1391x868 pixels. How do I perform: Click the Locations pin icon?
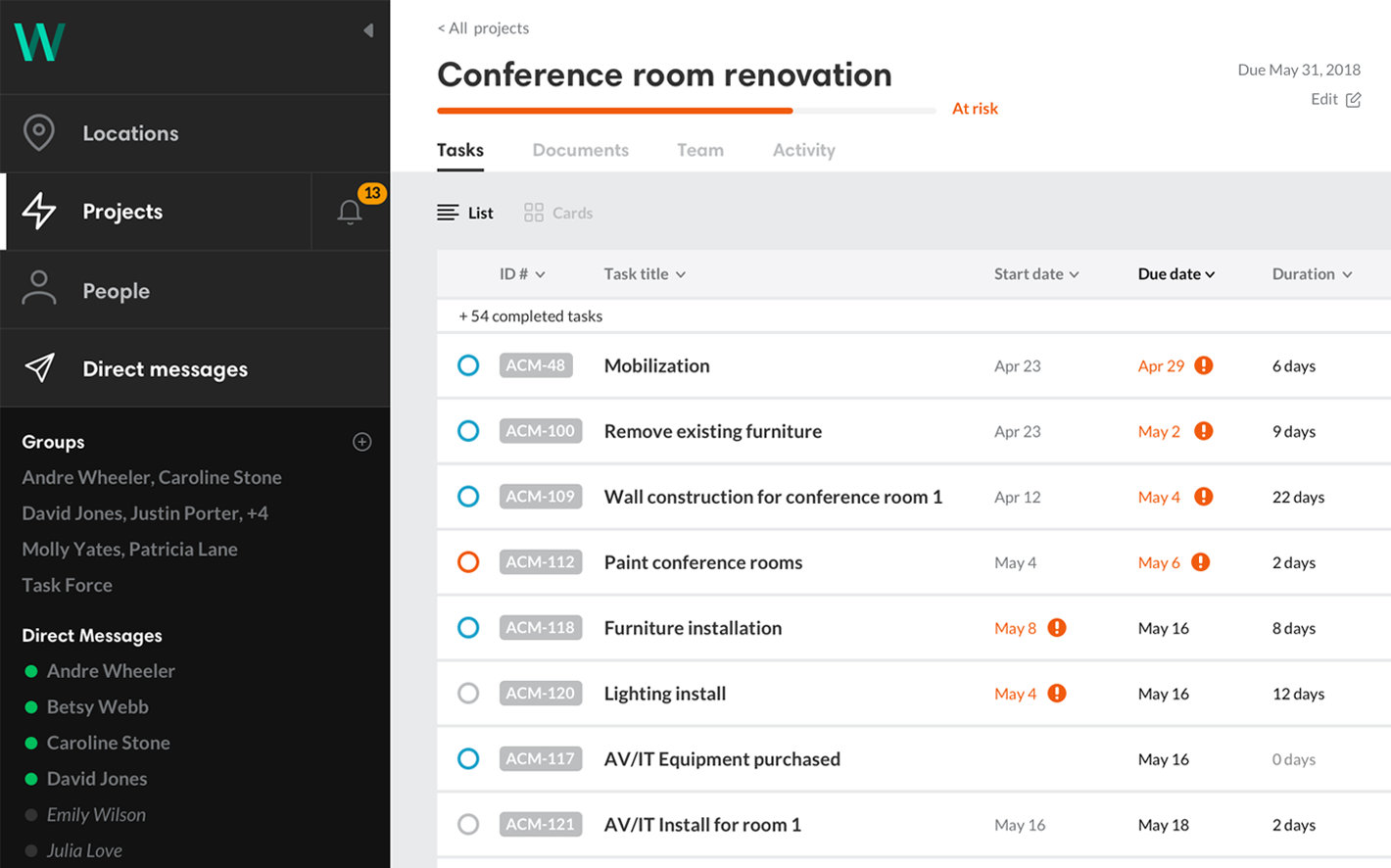pos(39,132)
